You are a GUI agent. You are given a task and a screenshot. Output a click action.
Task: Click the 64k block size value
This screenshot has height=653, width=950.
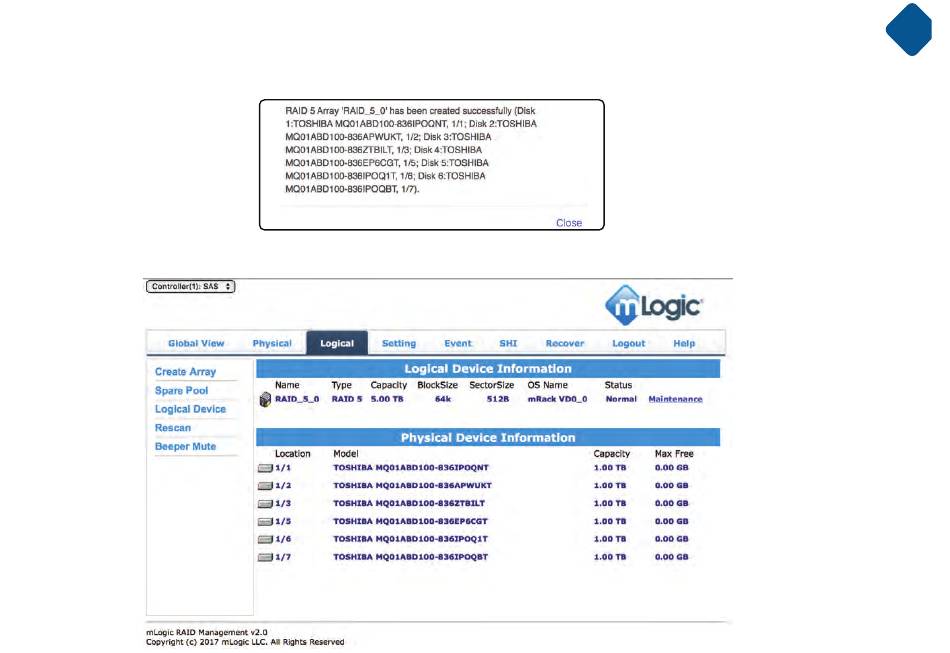(443, 399)
